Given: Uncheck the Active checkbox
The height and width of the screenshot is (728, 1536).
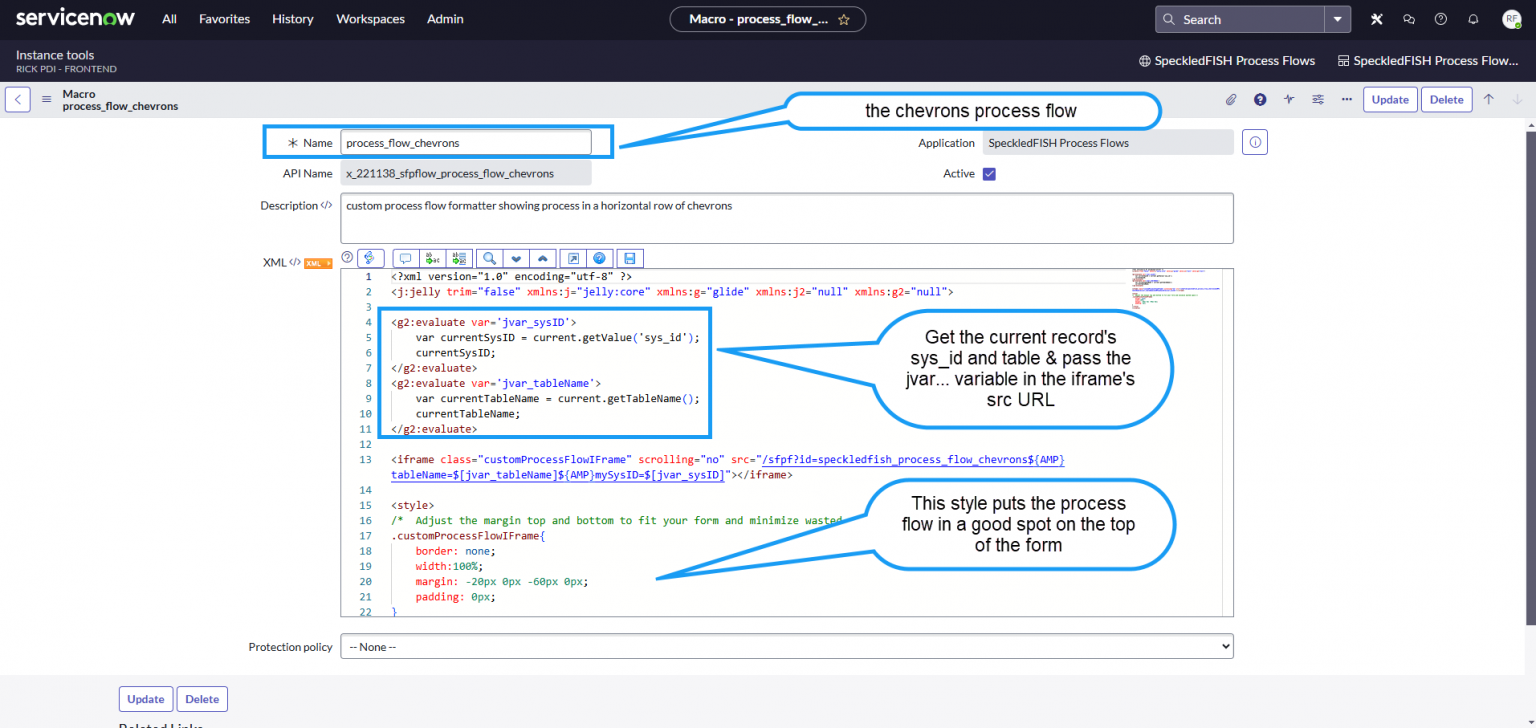Looking at the screenshot, I should pyautogui.click(x=988, y=173).
